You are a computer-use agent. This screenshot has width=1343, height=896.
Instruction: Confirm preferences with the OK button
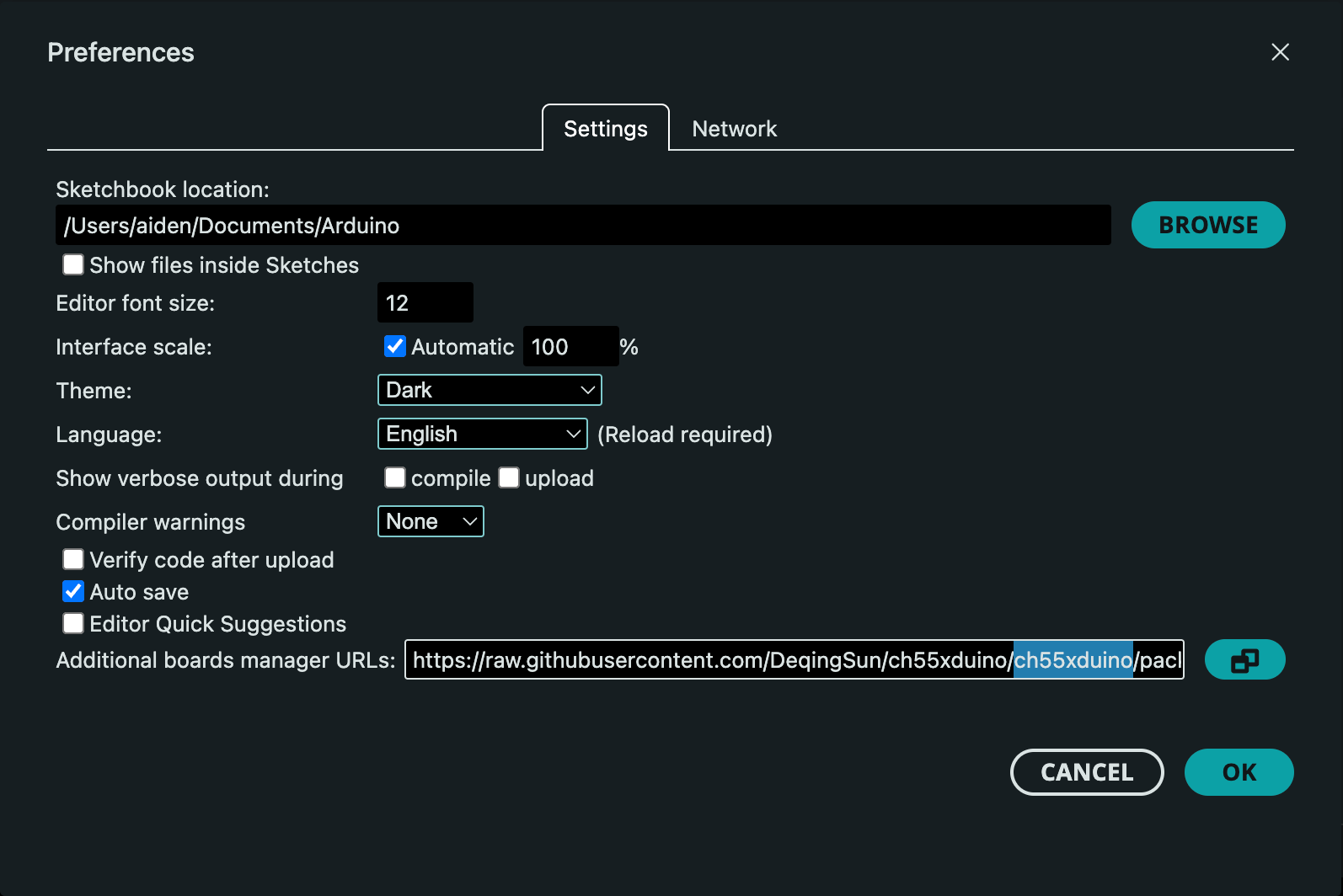tap(1239, 772)
